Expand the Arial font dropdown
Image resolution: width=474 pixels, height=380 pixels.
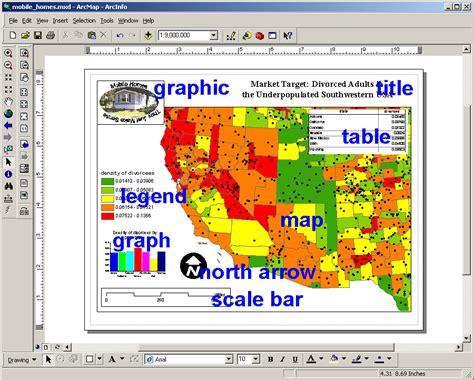coord(229,359)
